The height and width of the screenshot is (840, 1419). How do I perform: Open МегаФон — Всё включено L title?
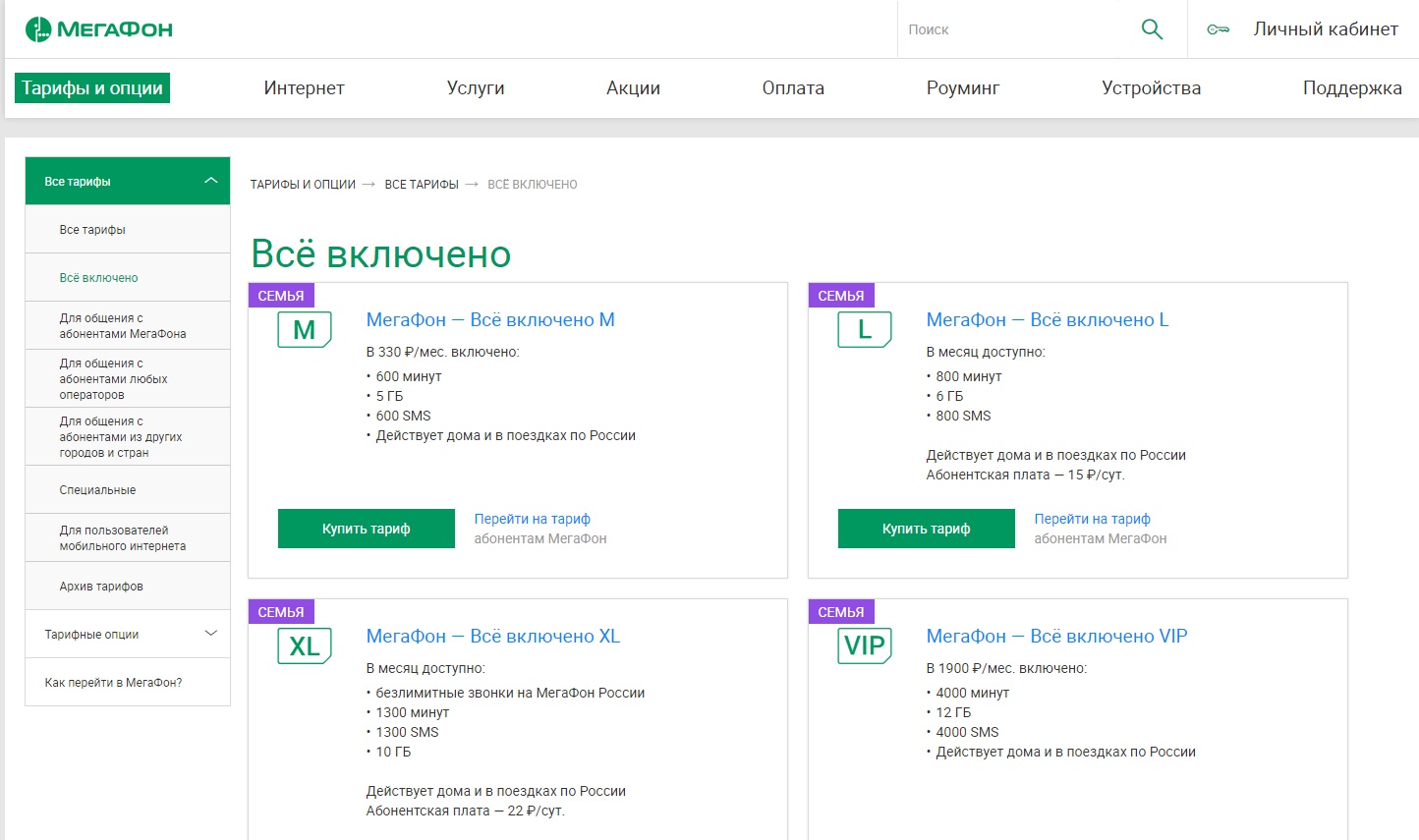click(1048, 319)
